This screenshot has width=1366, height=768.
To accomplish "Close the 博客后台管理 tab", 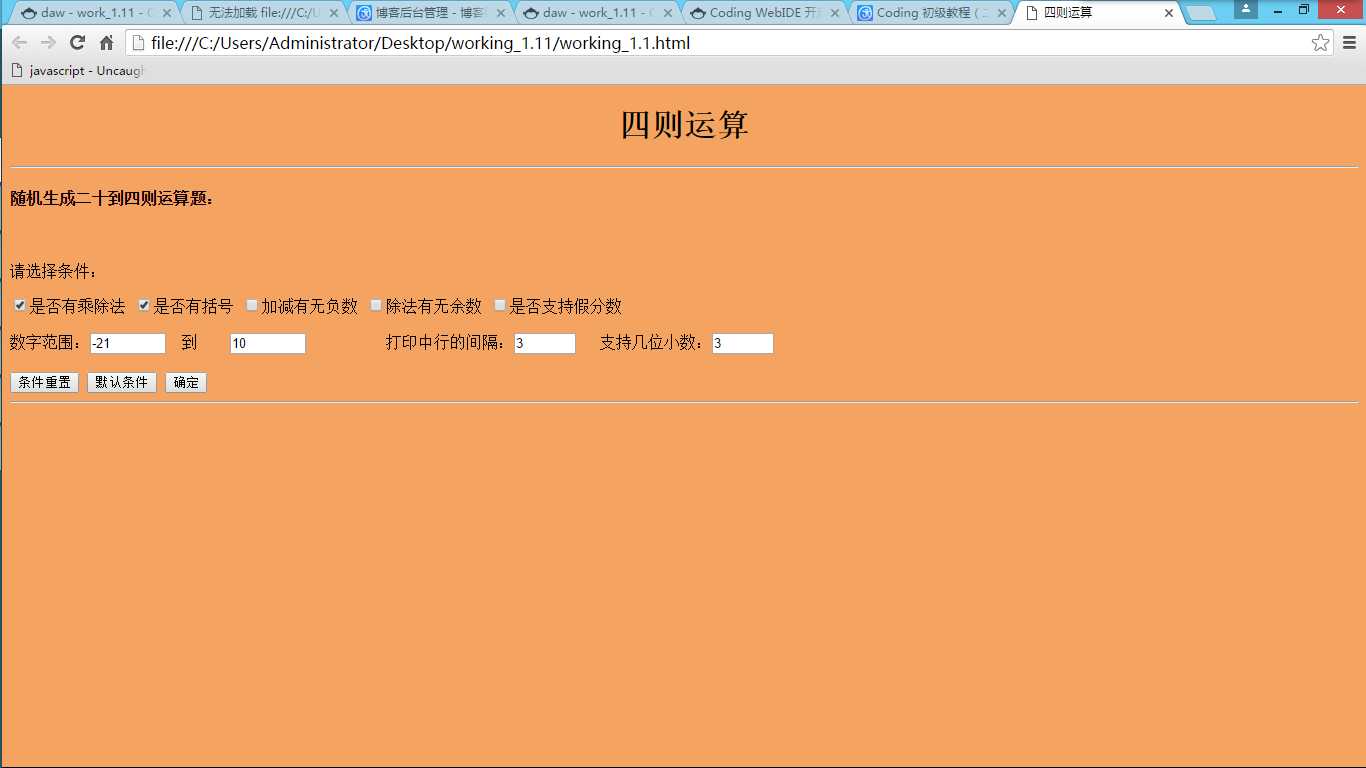I will pos(500,13).
